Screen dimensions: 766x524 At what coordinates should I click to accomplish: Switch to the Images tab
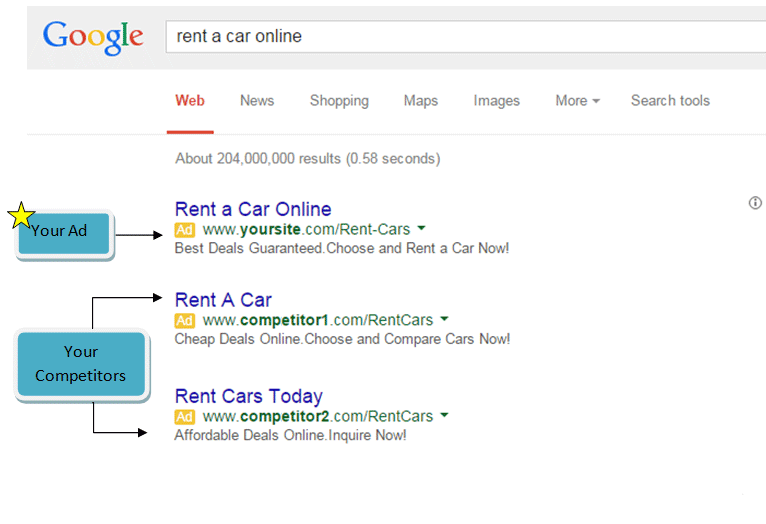[496, 101]
